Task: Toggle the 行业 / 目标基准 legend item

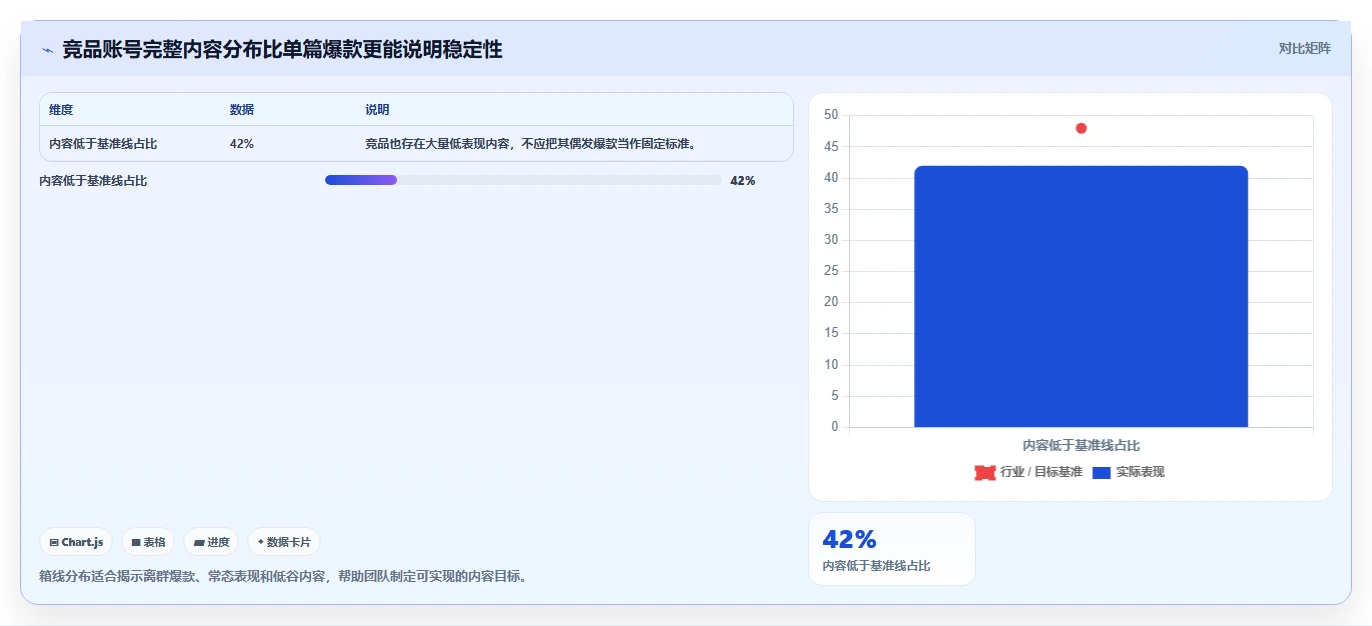Action: point(1028,472)
